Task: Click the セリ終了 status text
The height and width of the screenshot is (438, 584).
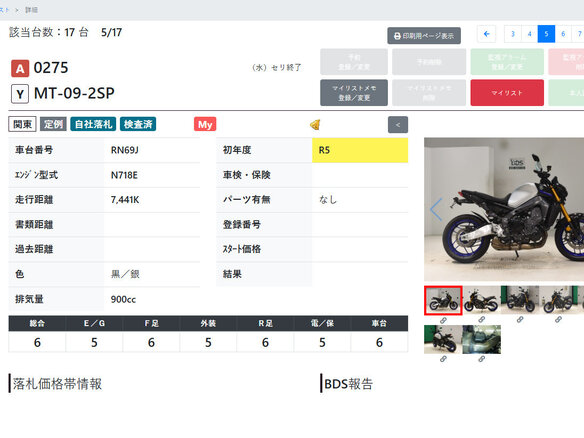Action: [286, 68]
